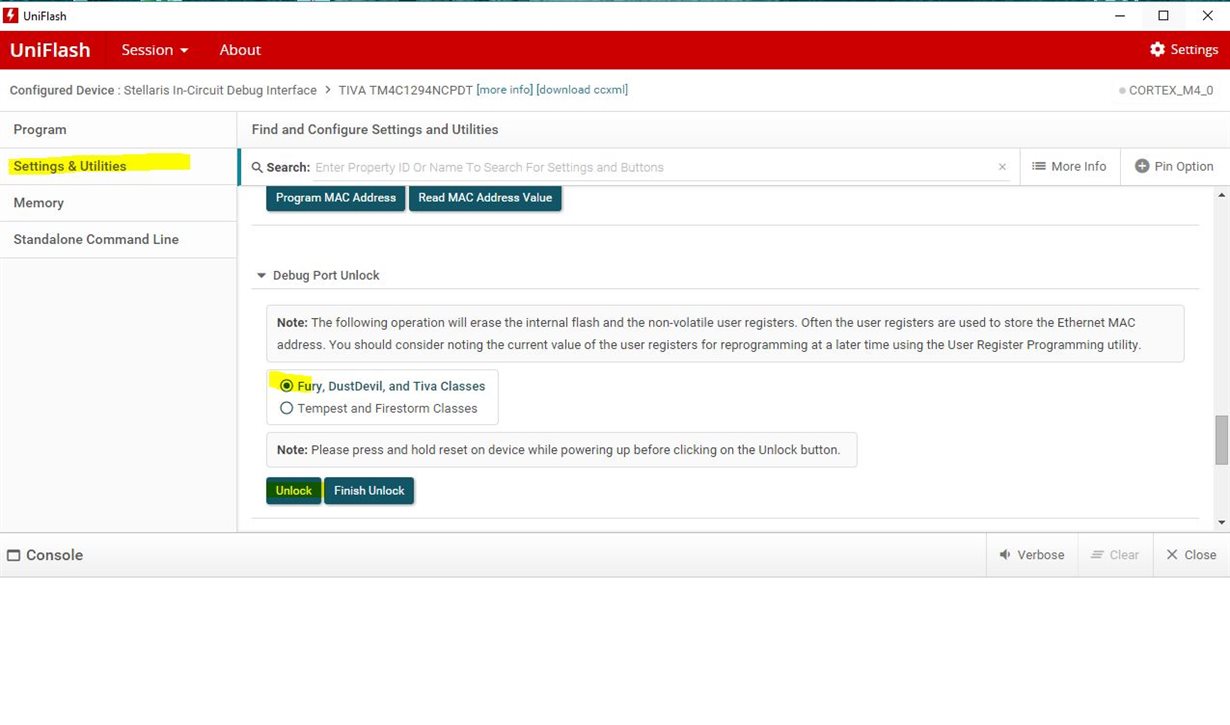Click the Console panel window icon
Image resolution: width=1230 pixels, height=725 pixels.
pos(14,555)
